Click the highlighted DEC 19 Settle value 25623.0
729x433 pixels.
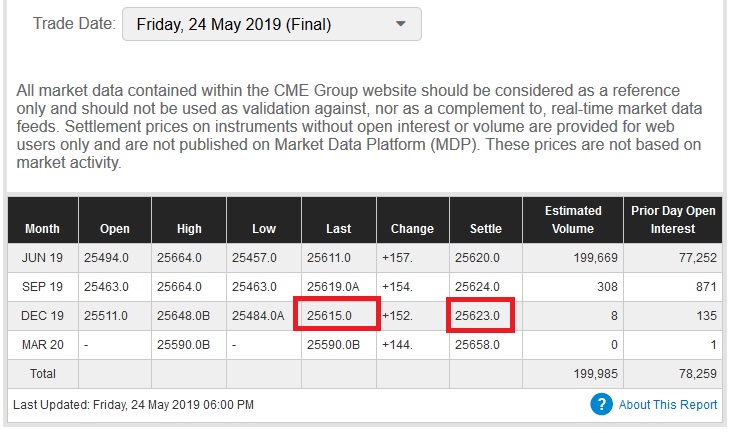481,315
